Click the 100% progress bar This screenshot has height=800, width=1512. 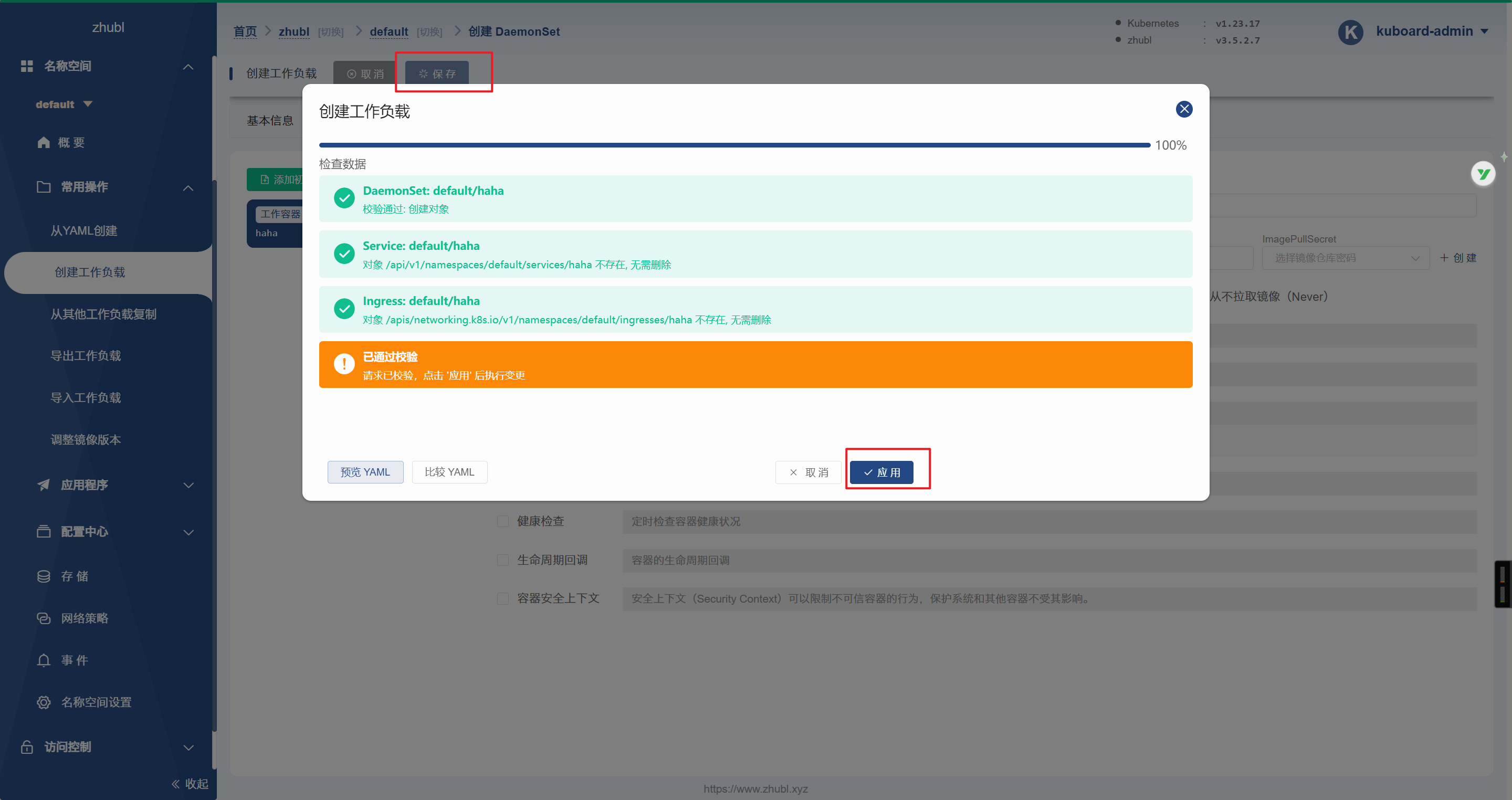[734, 145]
